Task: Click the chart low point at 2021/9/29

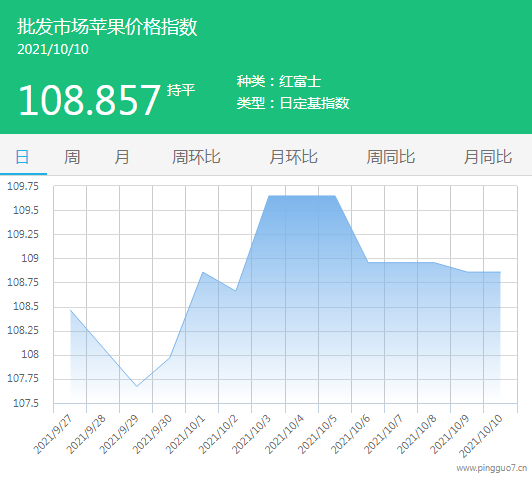Action: click(x=137, y=386)
